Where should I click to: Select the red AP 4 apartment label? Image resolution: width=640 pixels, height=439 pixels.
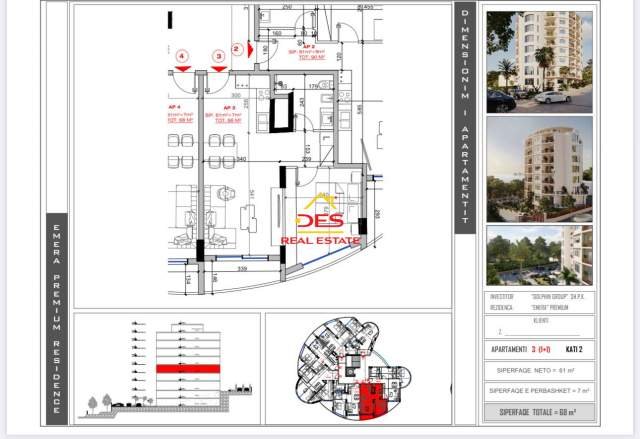(x=180, y=113)
